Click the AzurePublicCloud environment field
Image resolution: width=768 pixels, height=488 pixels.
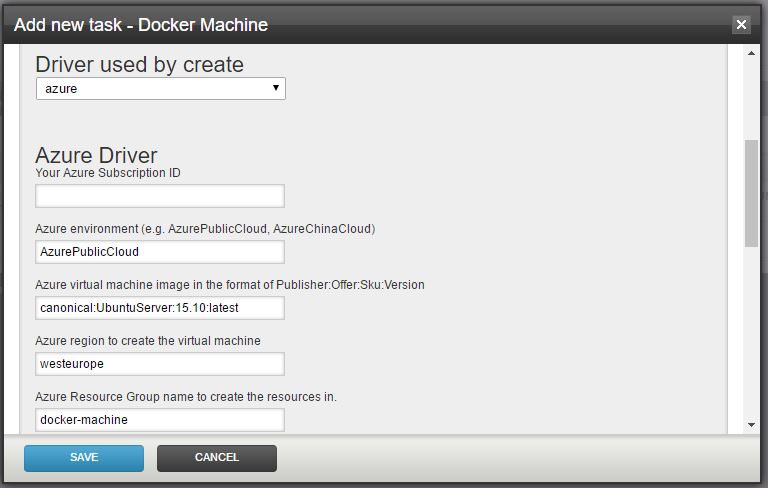tap(160, 252)
